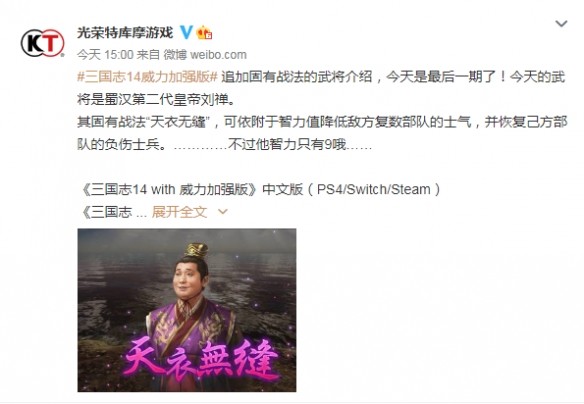Click the orange crown membership badge
Viewport: 584px width, 404px height.
(x=204, y=33)
